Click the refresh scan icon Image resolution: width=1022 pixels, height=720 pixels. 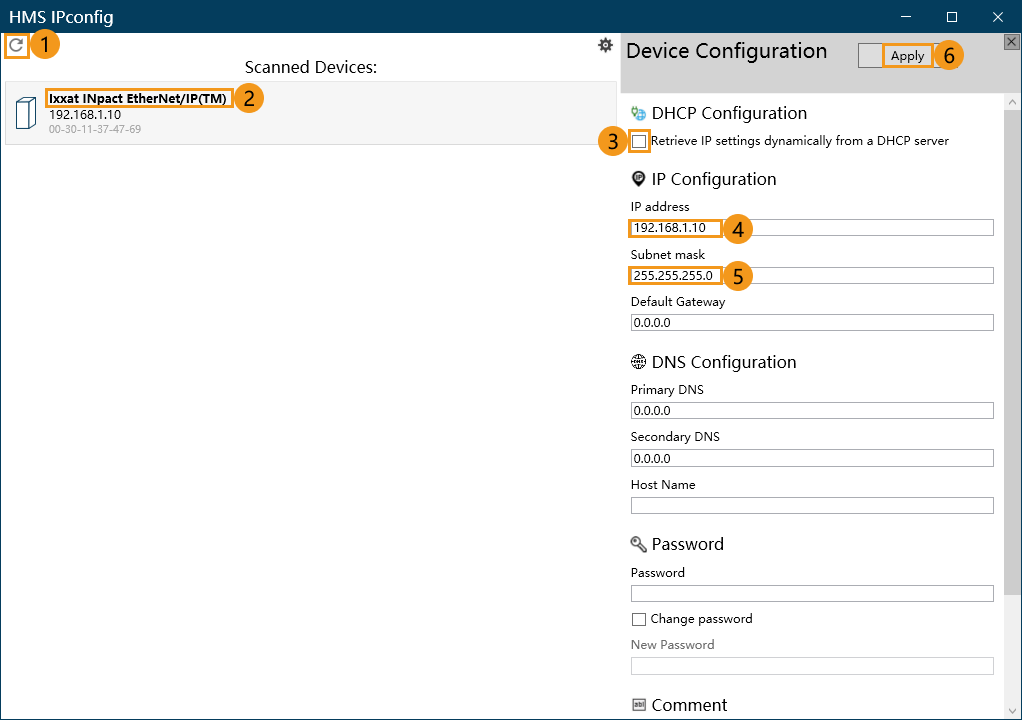[x=15, y=44]
